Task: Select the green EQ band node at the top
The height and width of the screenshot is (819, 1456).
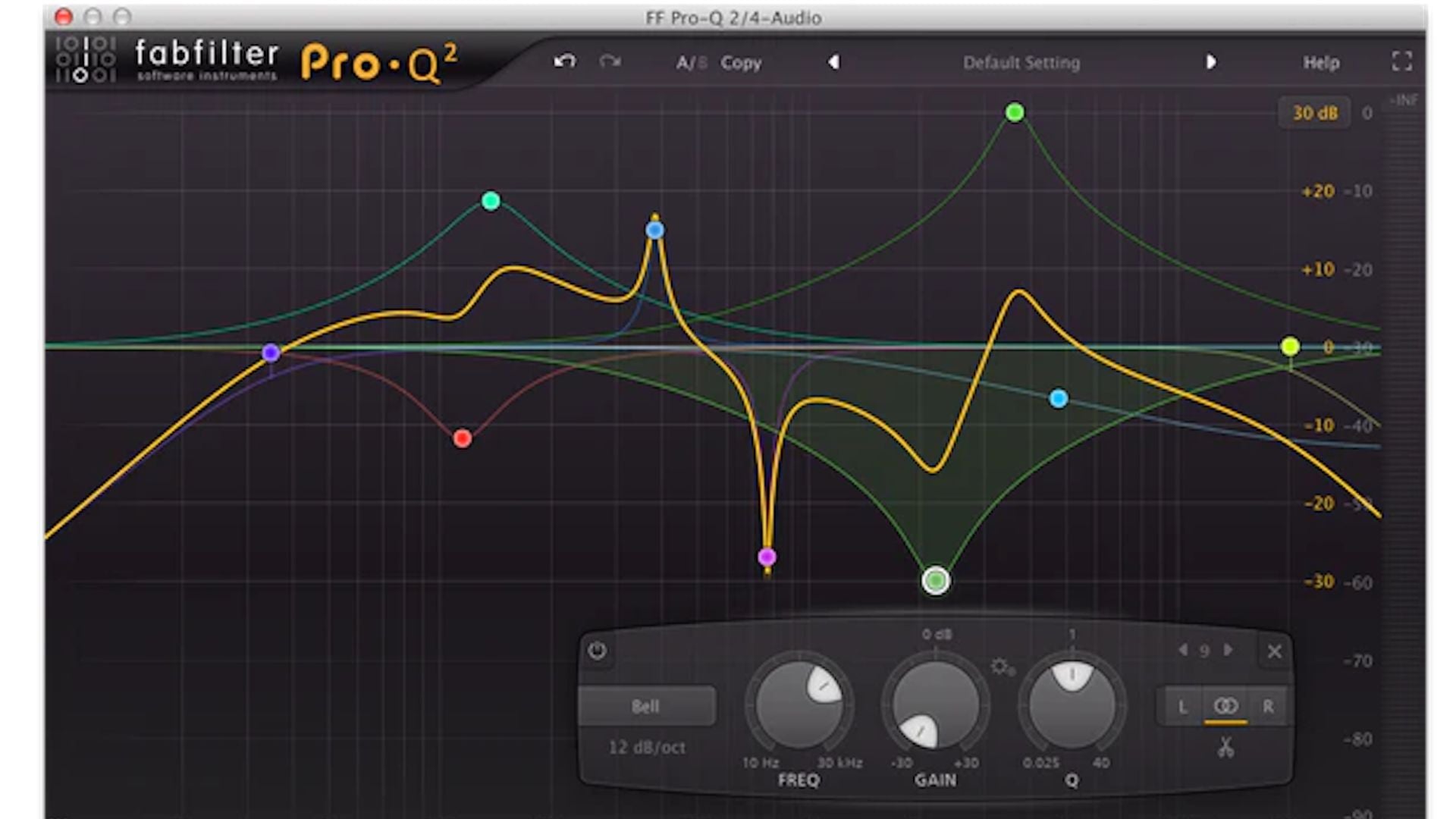Action: (x=1015, y=112)
